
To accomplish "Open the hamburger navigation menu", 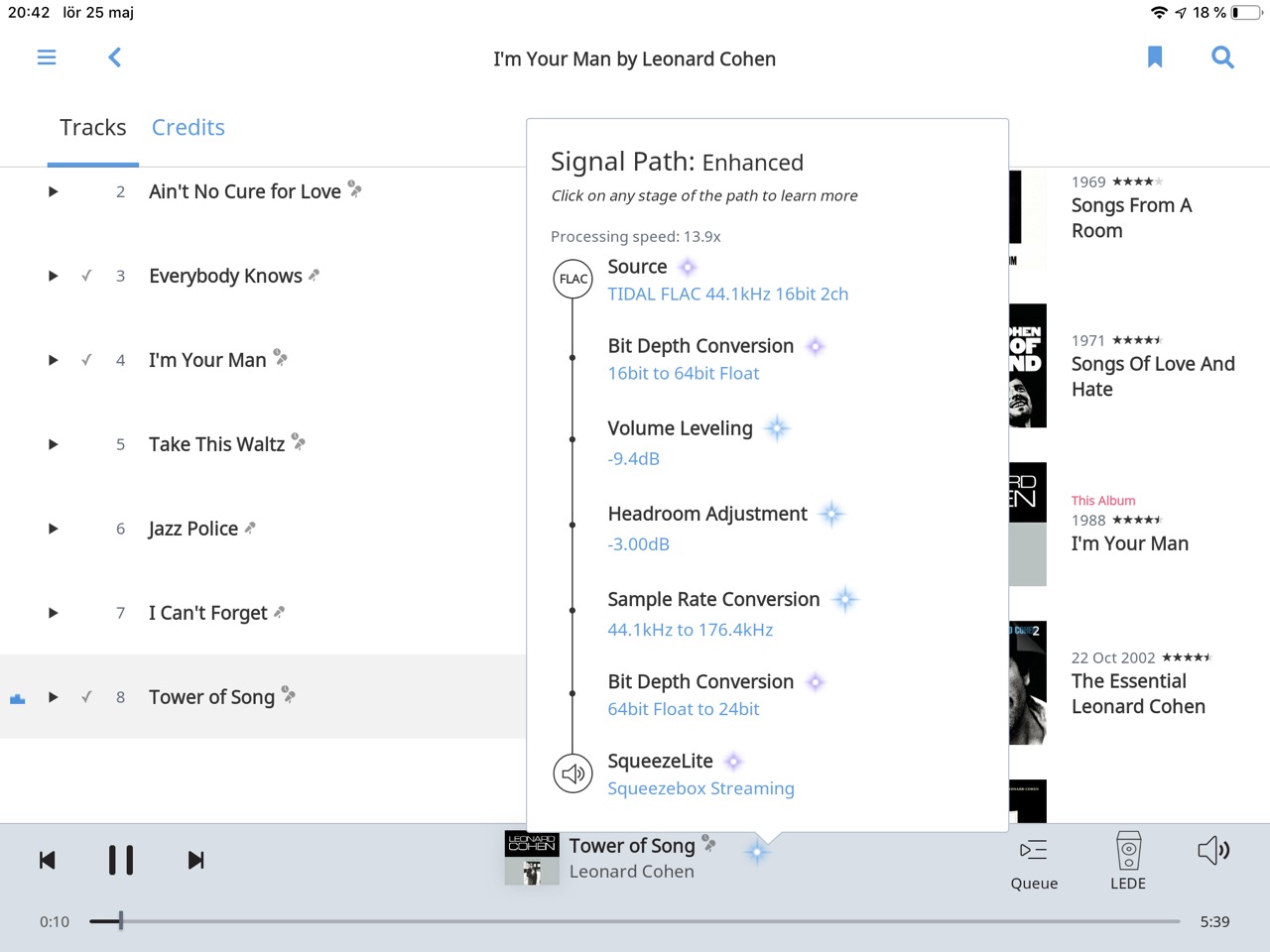I will pyautogui.click(x=47, y=58).
